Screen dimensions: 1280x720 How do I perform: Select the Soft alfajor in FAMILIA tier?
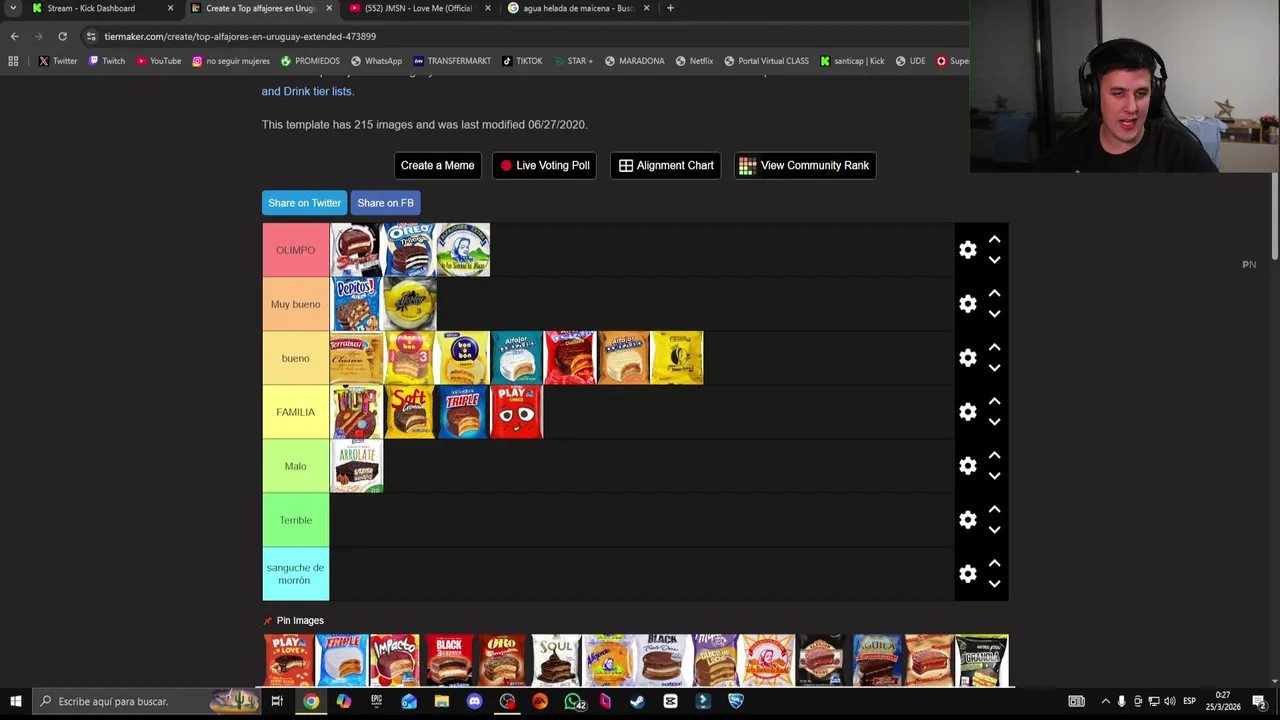[410, 412]
